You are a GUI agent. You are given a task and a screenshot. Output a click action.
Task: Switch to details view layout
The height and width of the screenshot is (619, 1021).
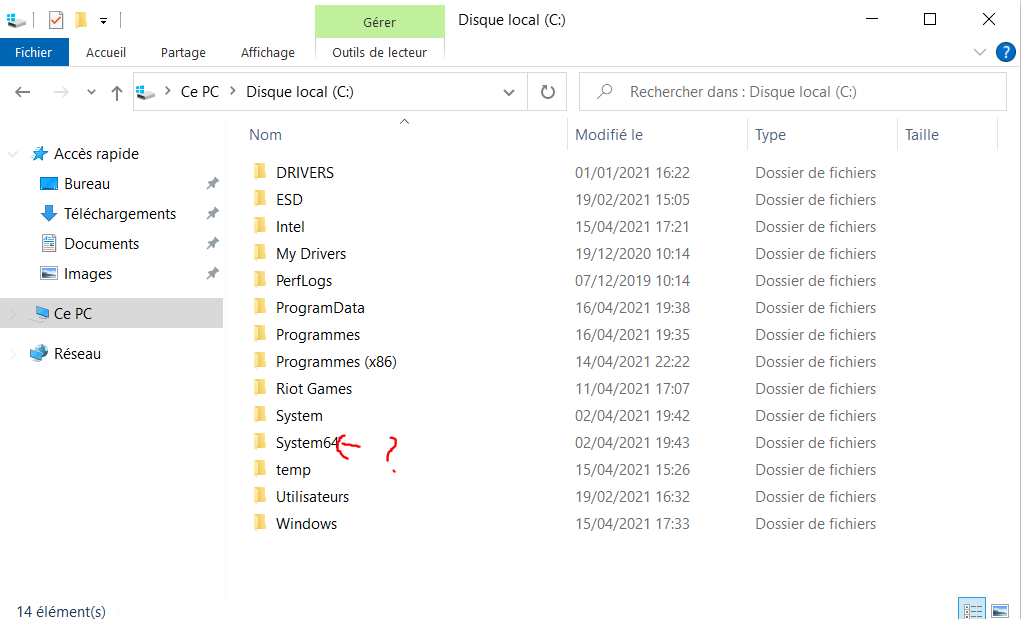(x=971, y=609)
